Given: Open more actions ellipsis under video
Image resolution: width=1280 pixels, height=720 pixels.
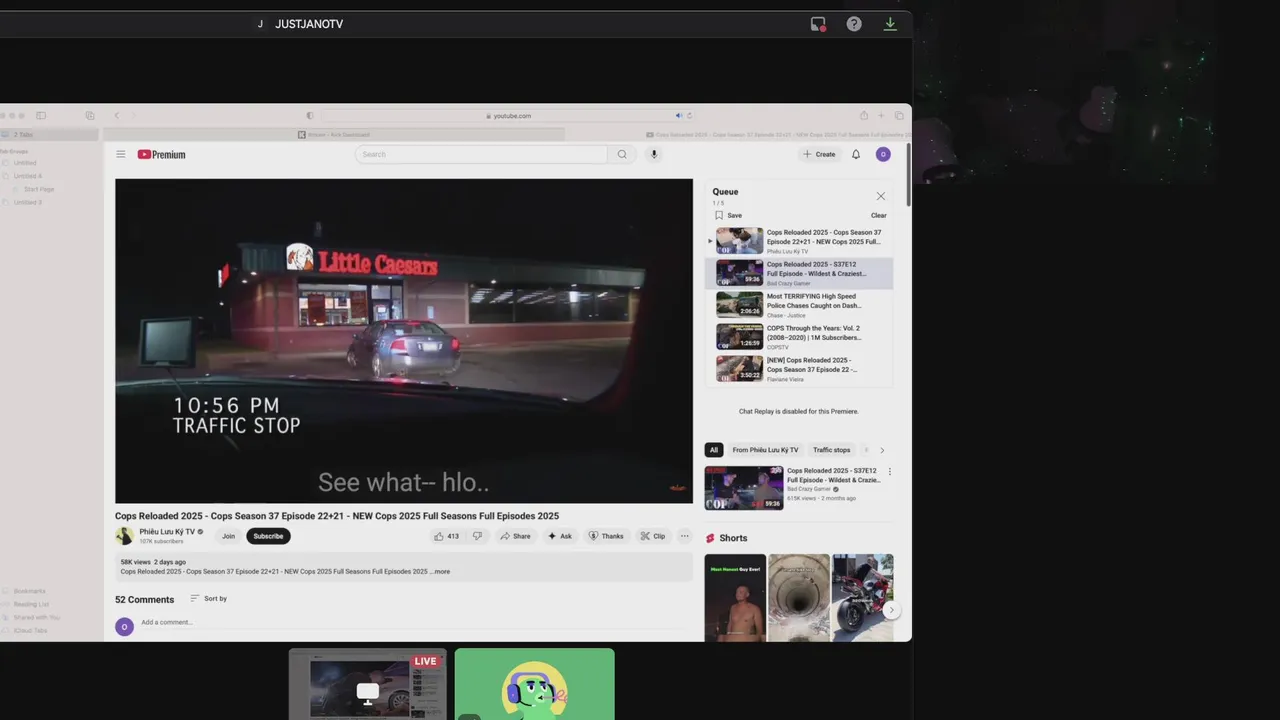Looking at the screenshot, I should point(684,536).
